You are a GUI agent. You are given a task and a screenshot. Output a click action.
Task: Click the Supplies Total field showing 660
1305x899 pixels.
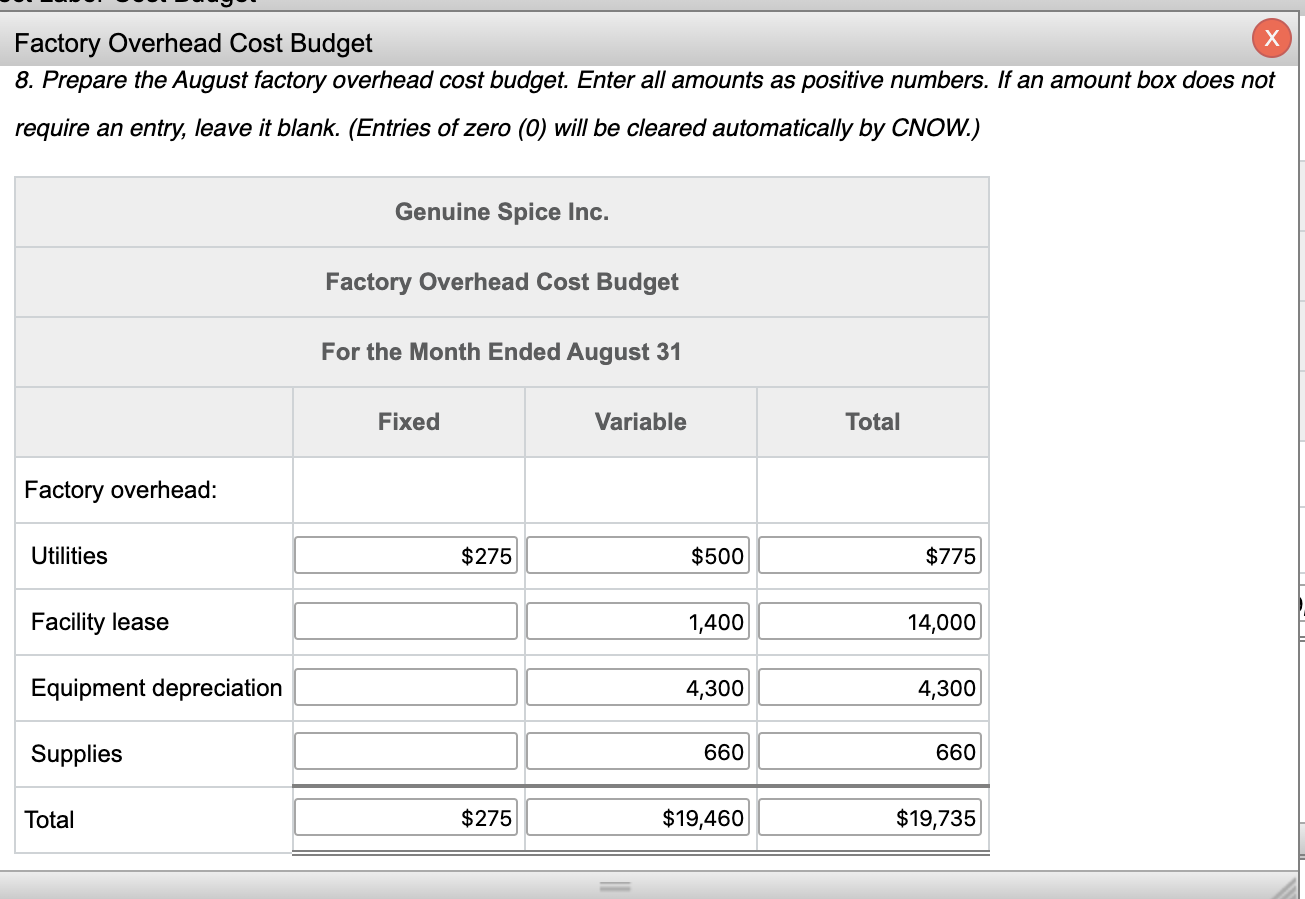tap(870, 751)
